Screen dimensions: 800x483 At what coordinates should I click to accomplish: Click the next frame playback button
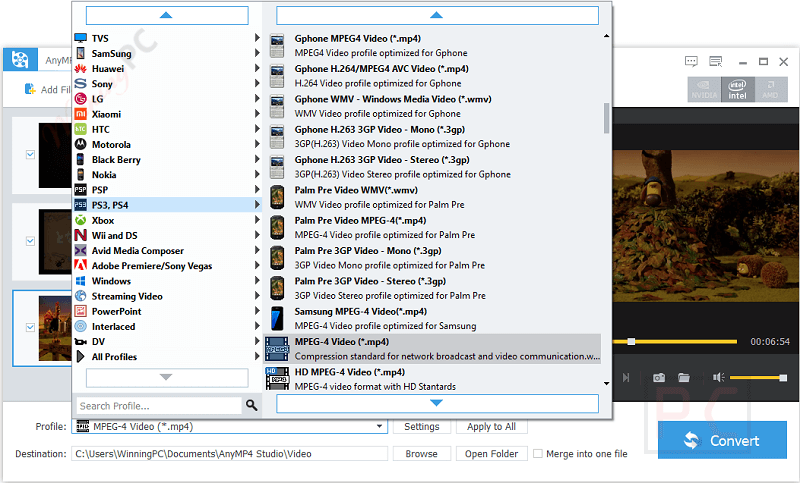click(626, 377)
